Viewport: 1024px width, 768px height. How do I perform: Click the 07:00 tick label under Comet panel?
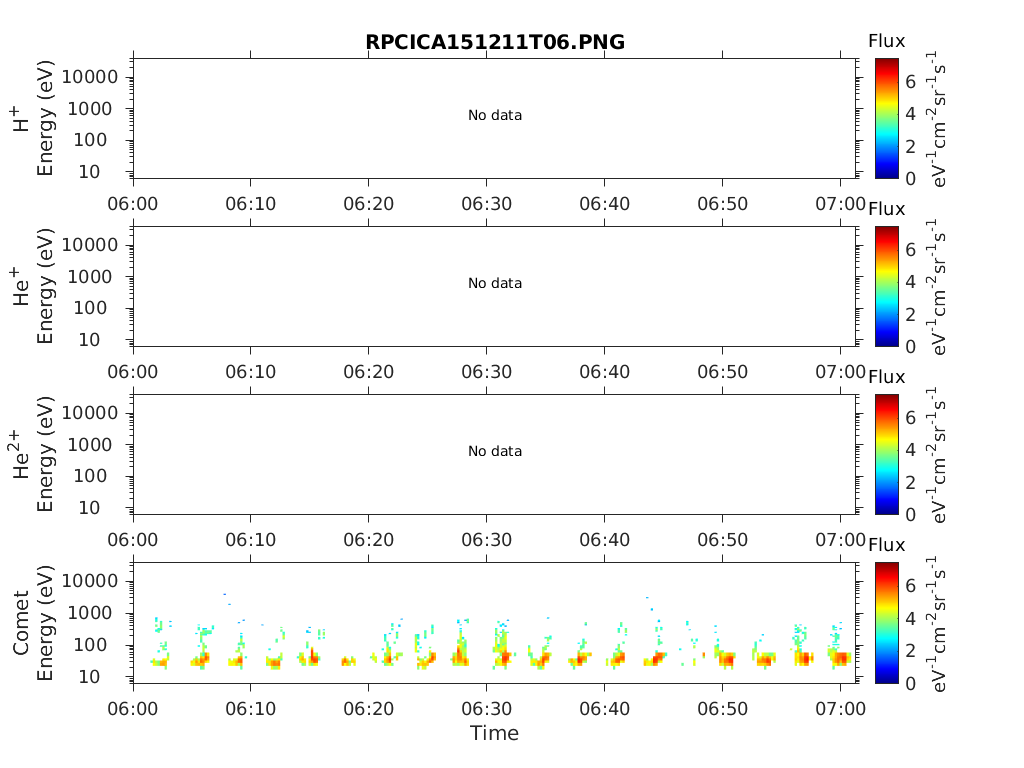pyautogui.click(x=840, y=709)
